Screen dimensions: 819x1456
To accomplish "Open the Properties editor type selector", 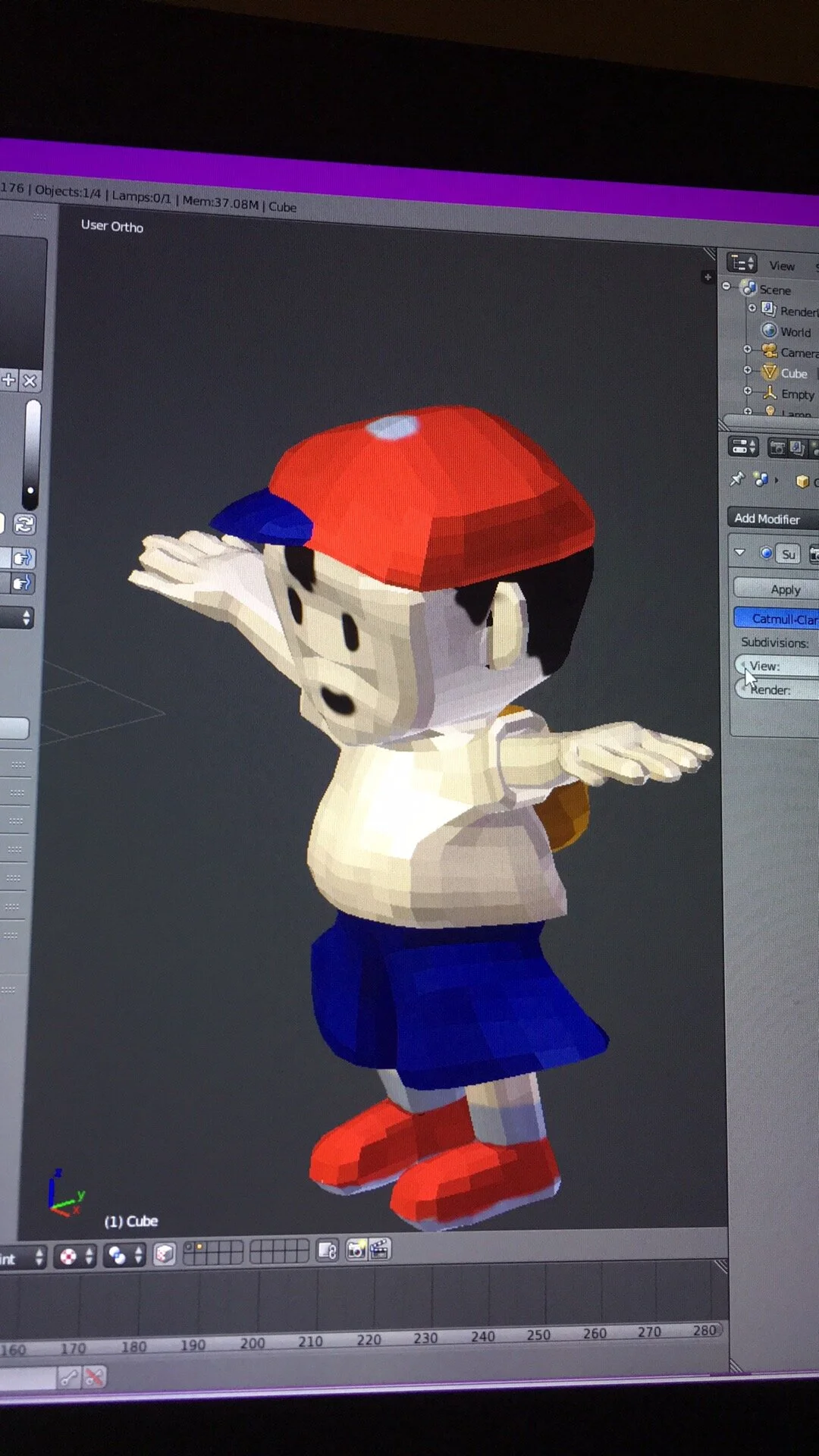I will [743, 447].
